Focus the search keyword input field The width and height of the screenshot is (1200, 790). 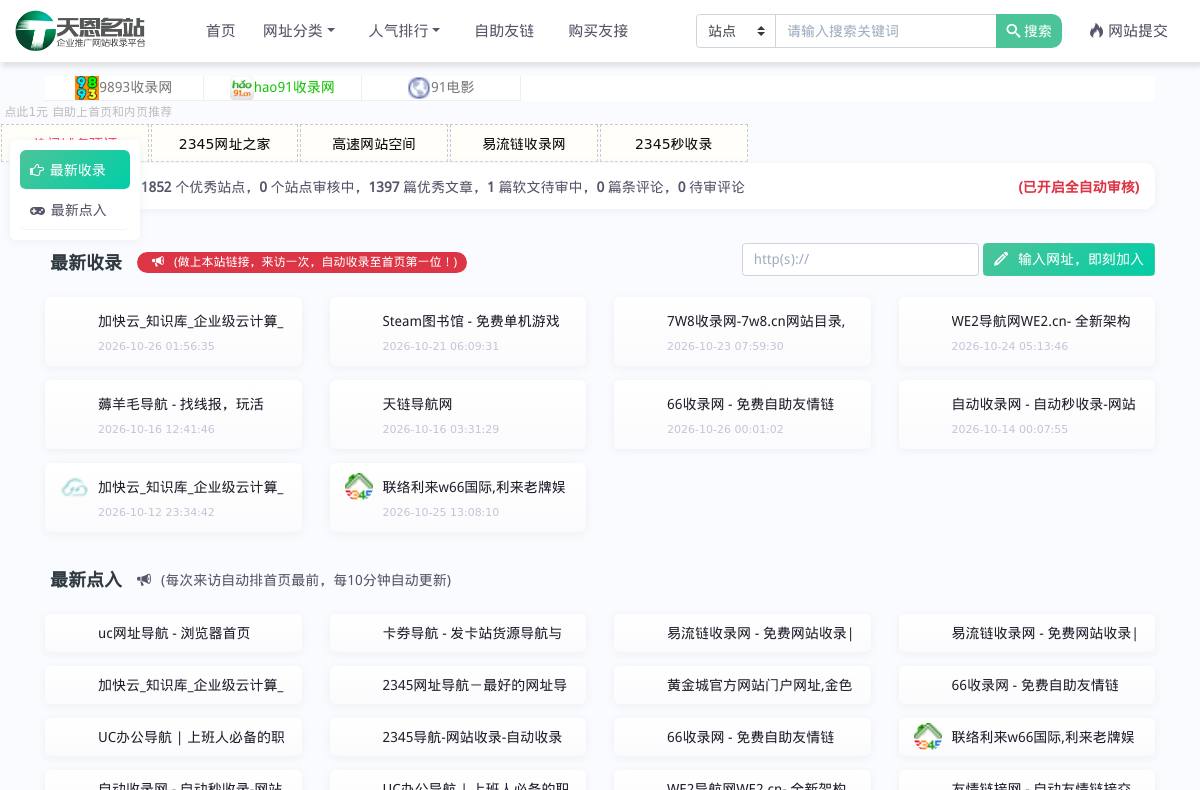click(885, 31)
